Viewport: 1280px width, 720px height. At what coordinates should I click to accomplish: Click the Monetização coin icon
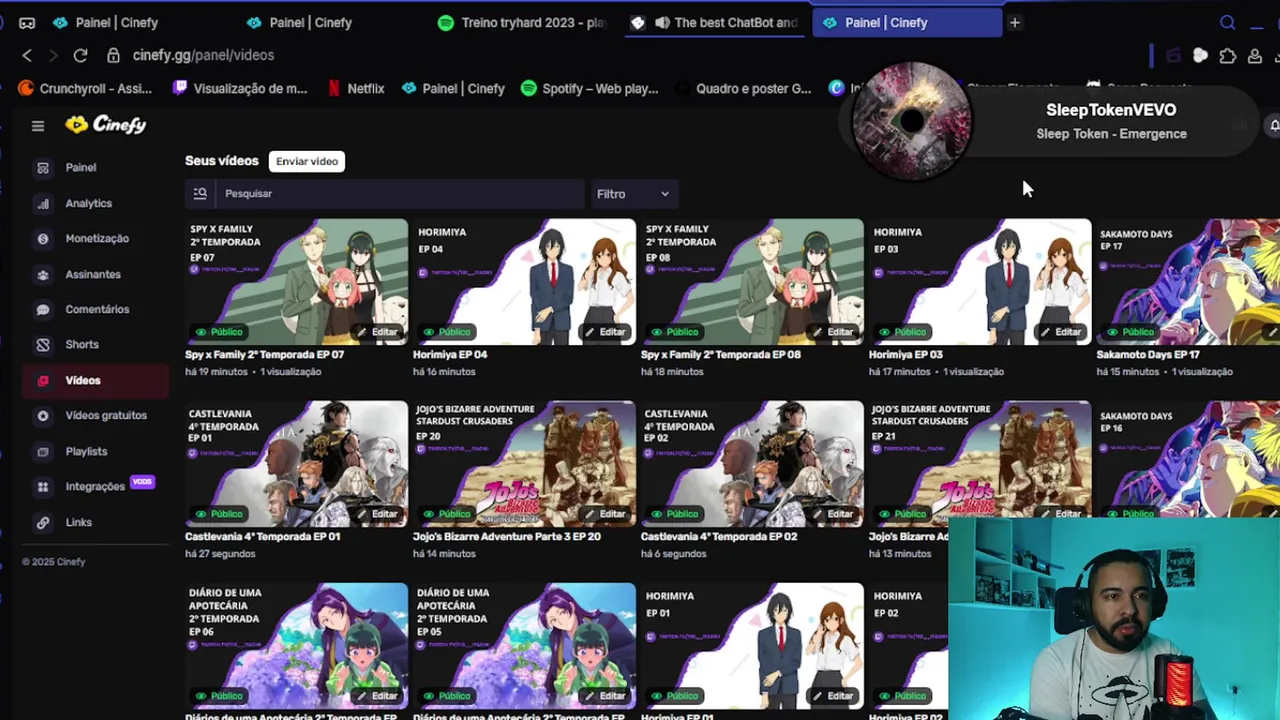click(43, 239)
